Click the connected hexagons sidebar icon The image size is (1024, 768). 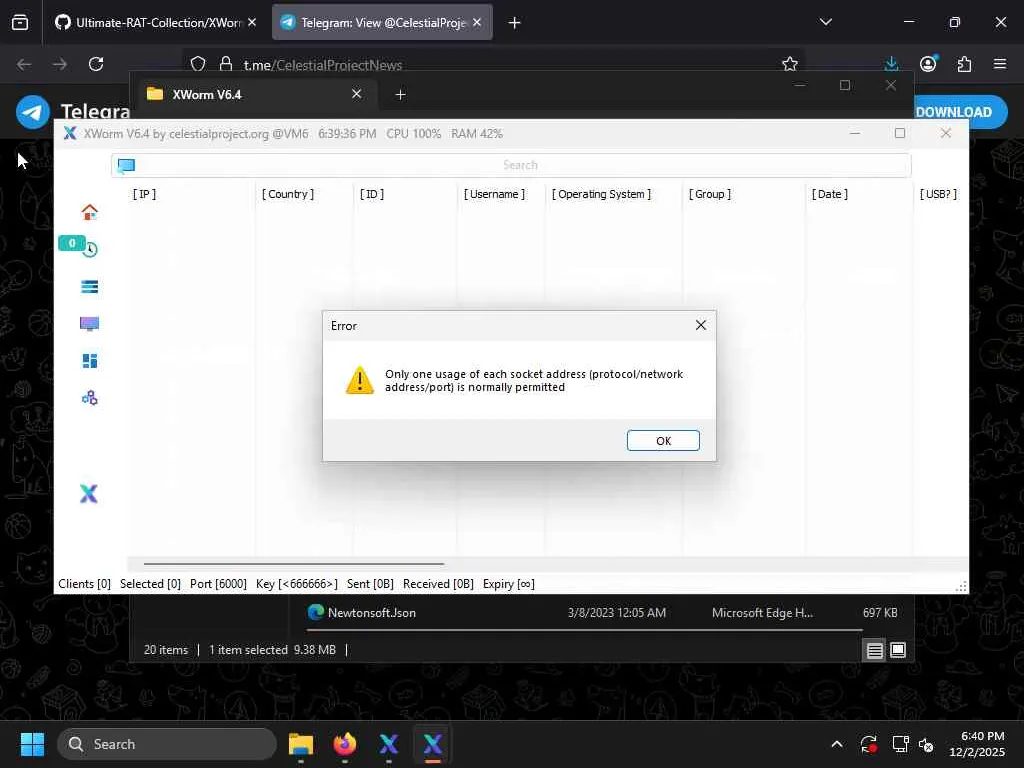[89, 398]
